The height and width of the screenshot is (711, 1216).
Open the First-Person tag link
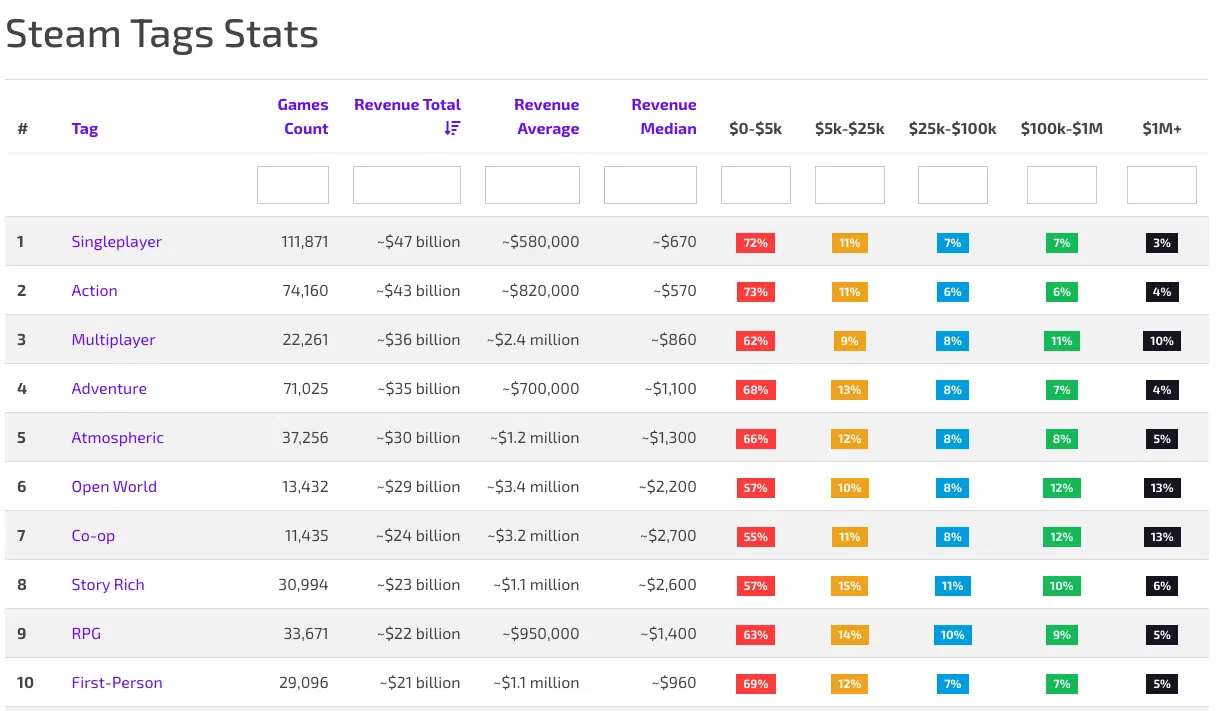tap(117, 683)
